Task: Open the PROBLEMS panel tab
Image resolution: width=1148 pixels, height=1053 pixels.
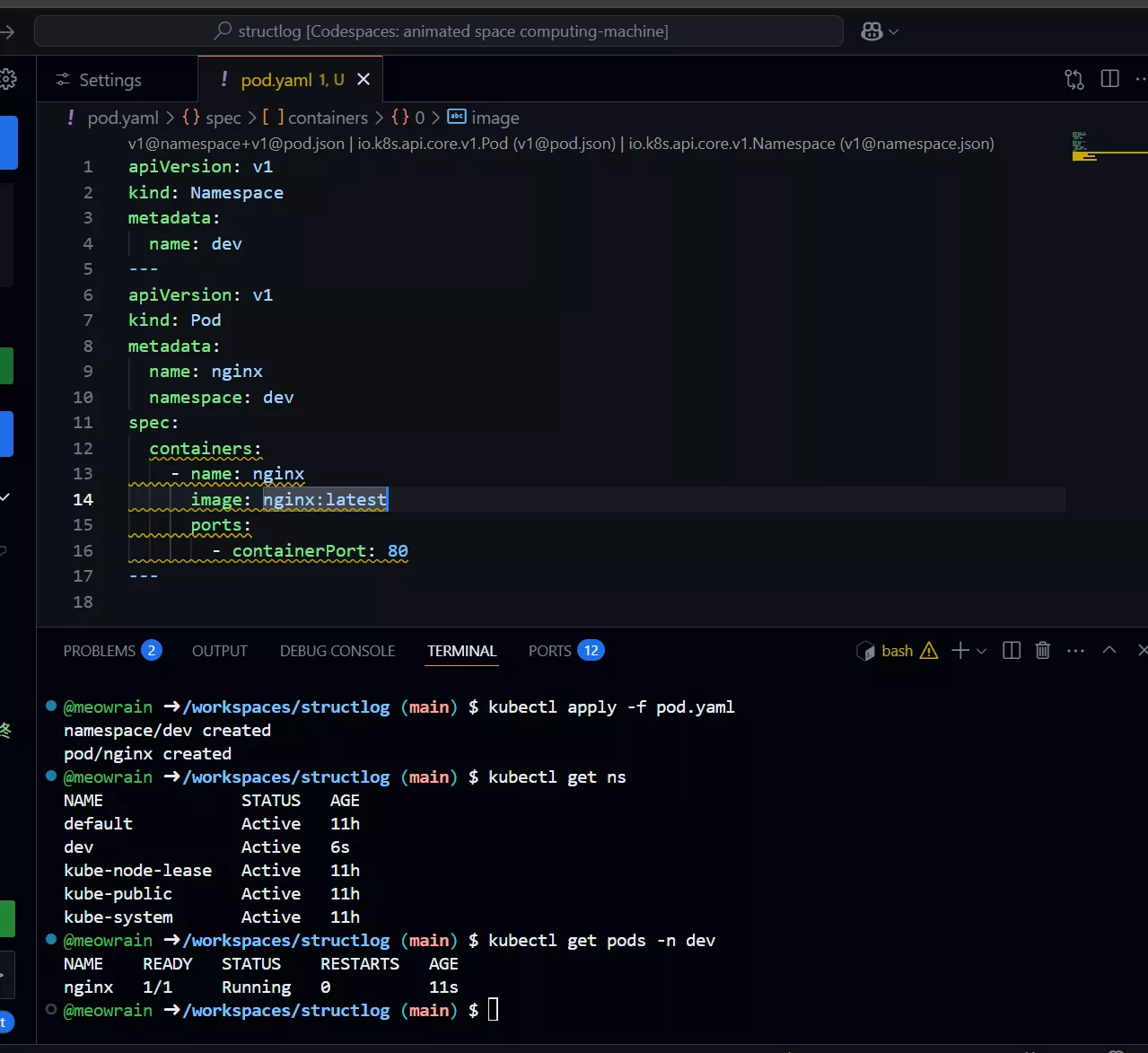Action: 100,651
